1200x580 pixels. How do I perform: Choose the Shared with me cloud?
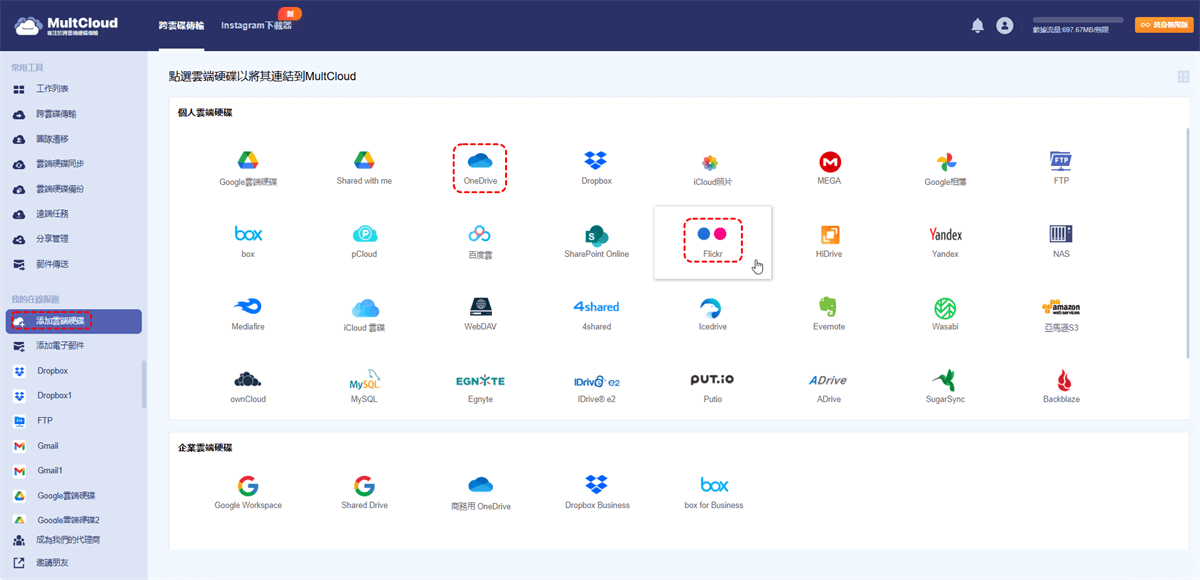tap(364, 160)
